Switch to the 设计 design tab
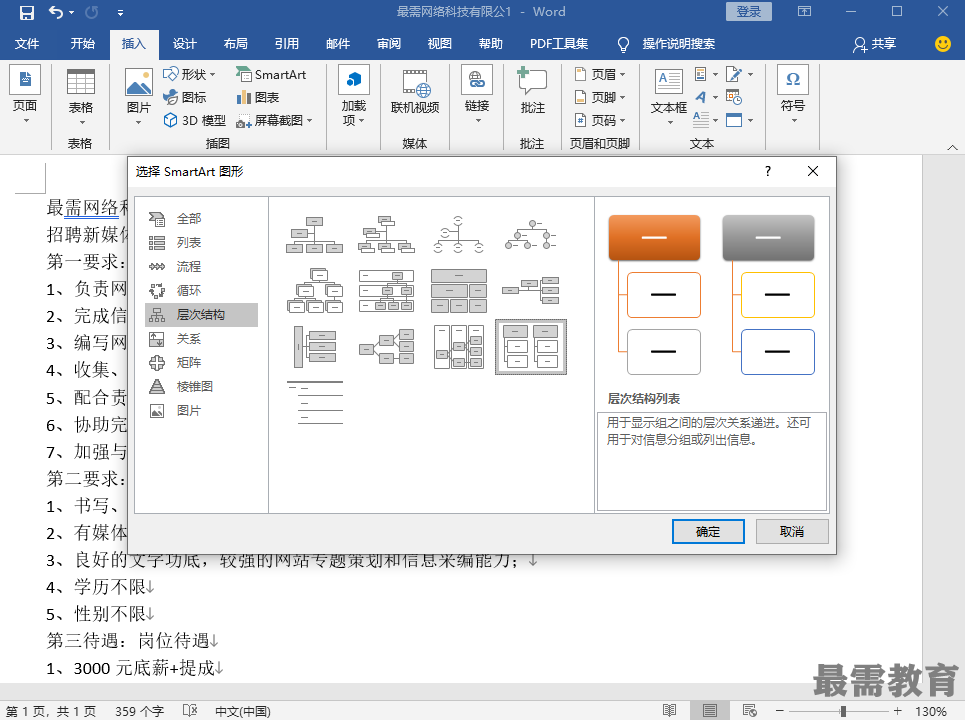Image resolution: width=965 pixels, height=720 pixels. click(x=185, y=44)
